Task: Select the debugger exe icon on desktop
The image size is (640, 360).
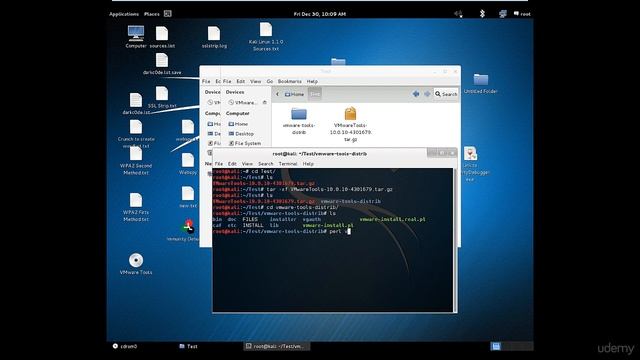Action: tap(470, 153)
